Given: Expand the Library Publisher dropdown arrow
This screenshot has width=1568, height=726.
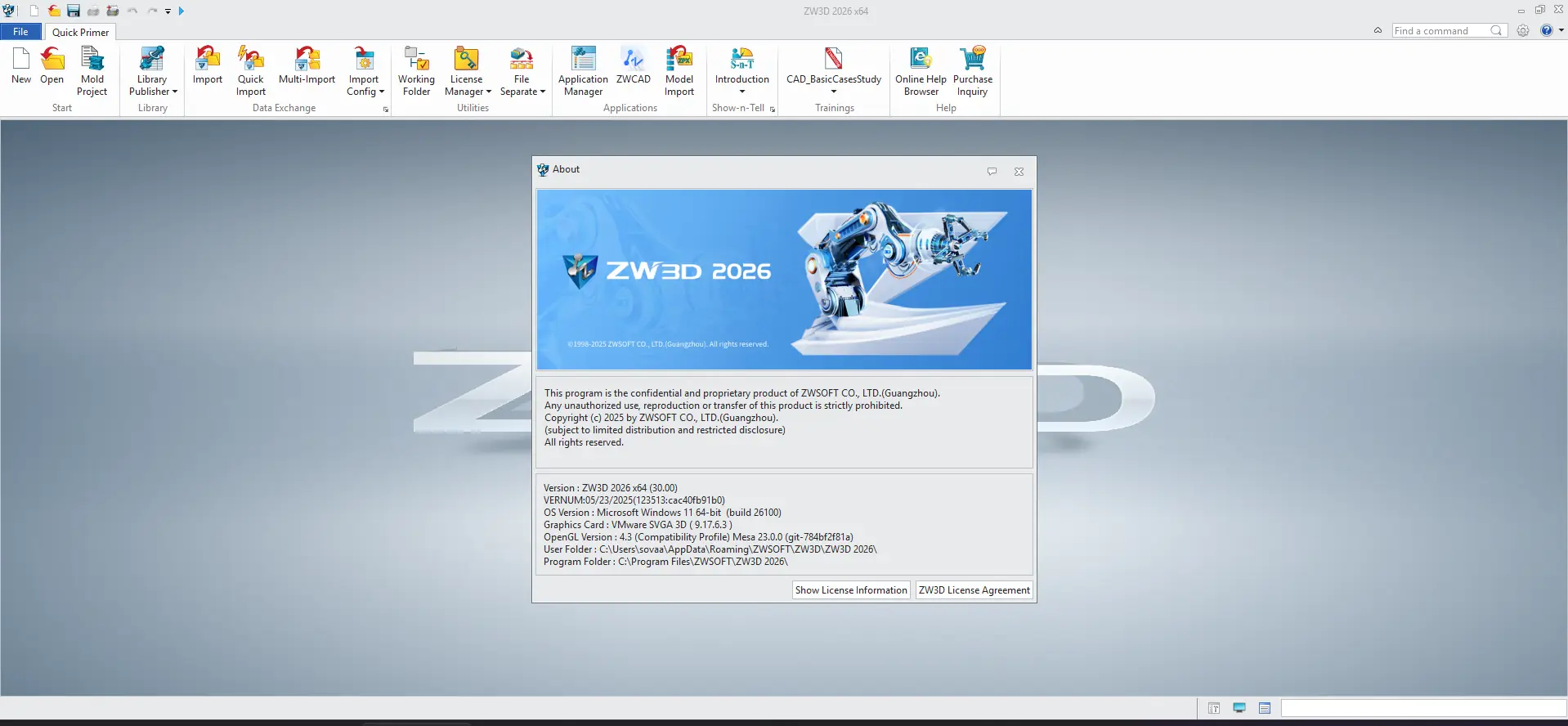Looking at the screenshot, I should [175, 92].
